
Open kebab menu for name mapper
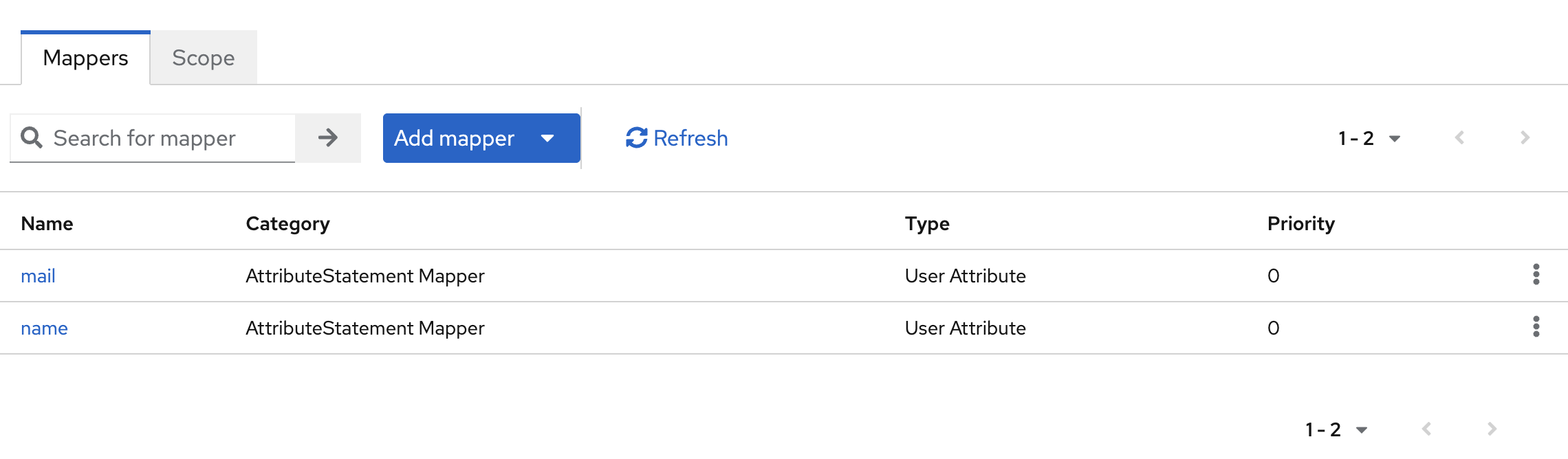coord(1536,327)
